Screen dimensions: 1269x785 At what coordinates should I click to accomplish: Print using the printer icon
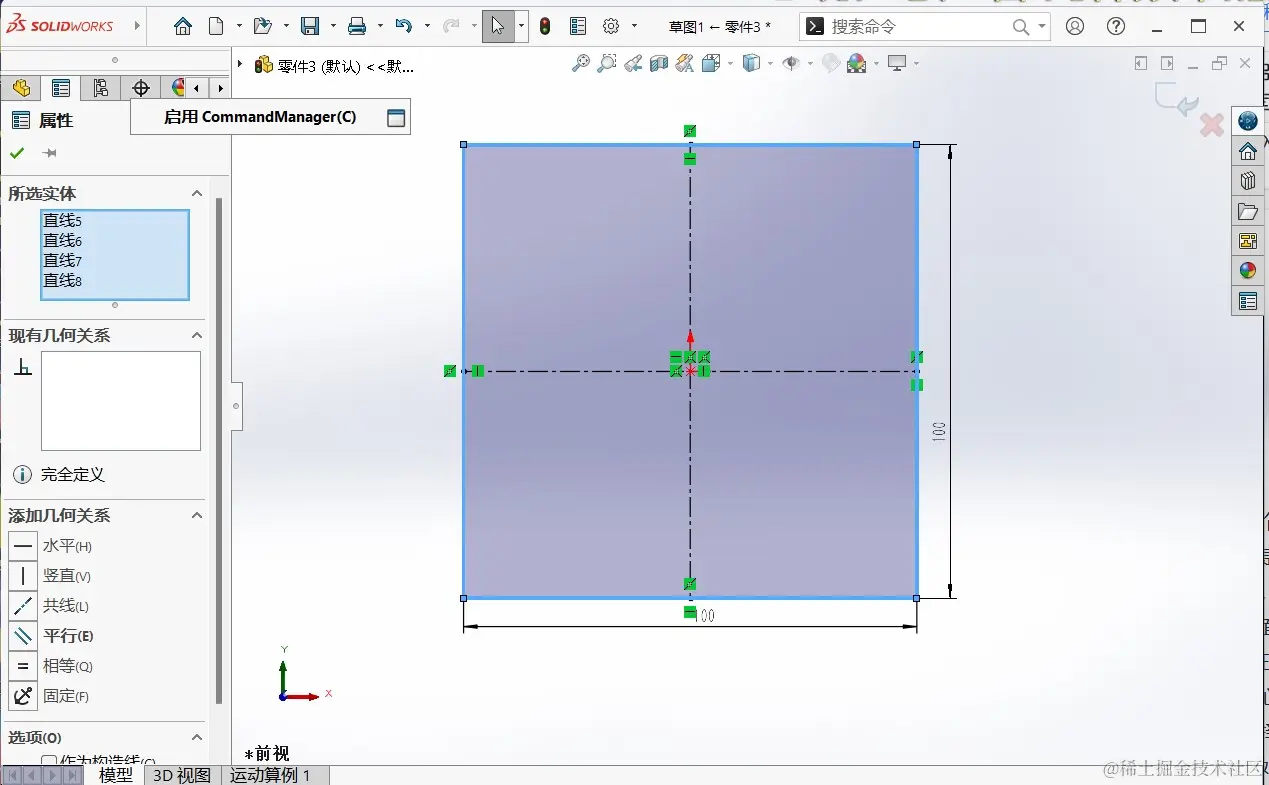coord(357,27)
